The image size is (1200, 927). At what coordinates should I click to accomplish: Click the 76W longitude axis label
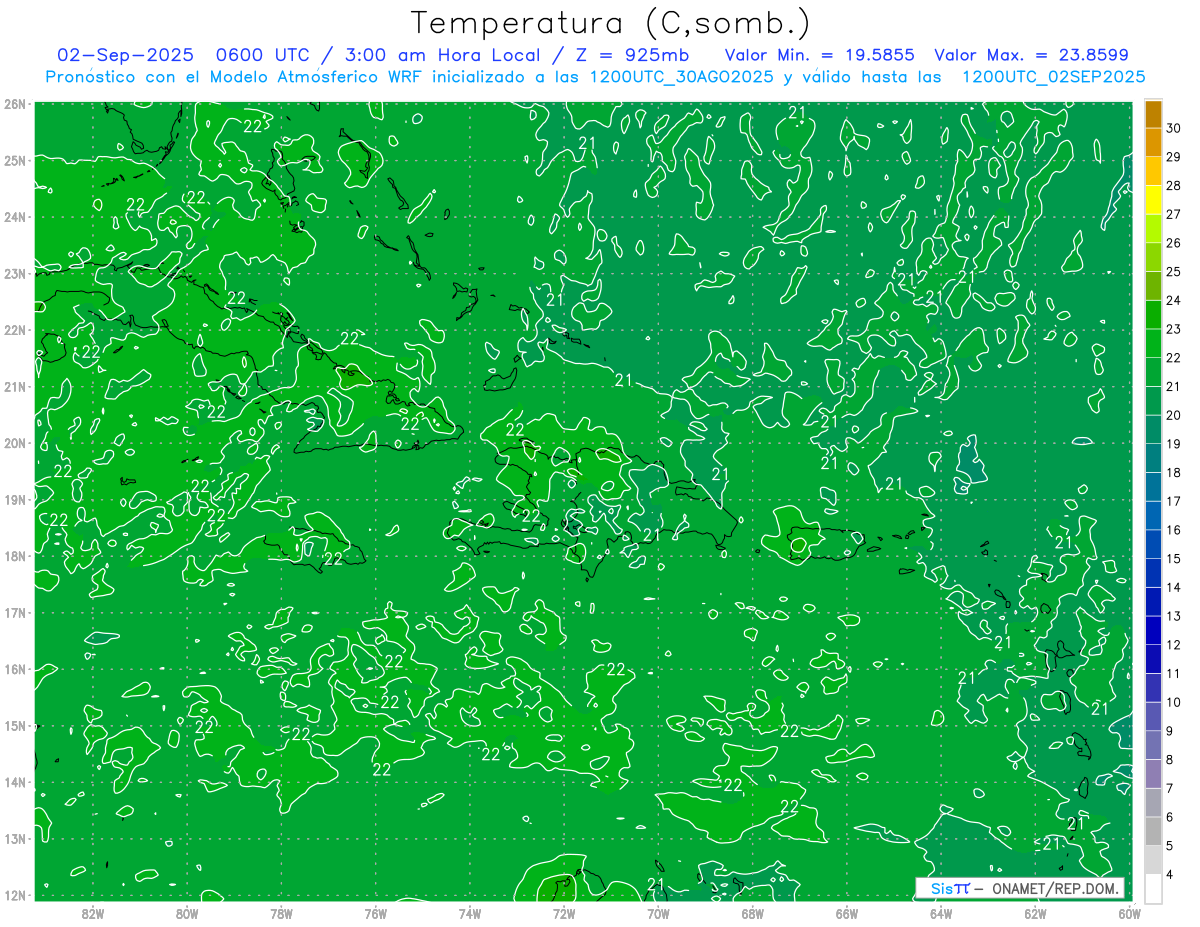tap(375, 912)
